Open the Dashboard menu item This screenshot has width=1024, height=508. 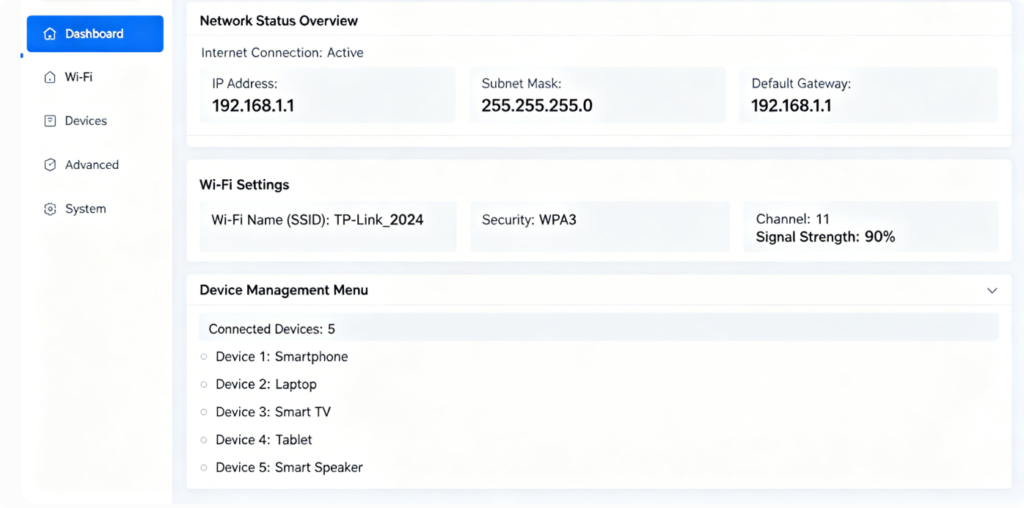(95, 34)
